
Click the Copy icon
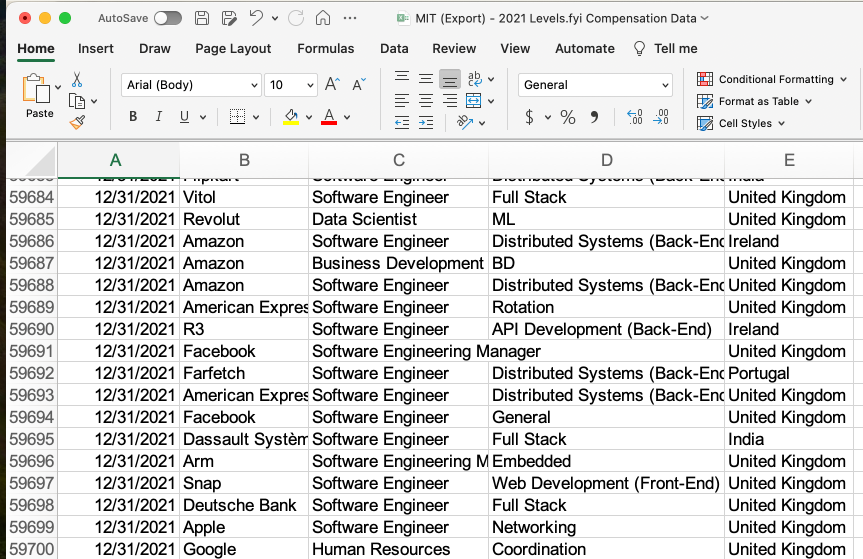[x=77, y=101]
